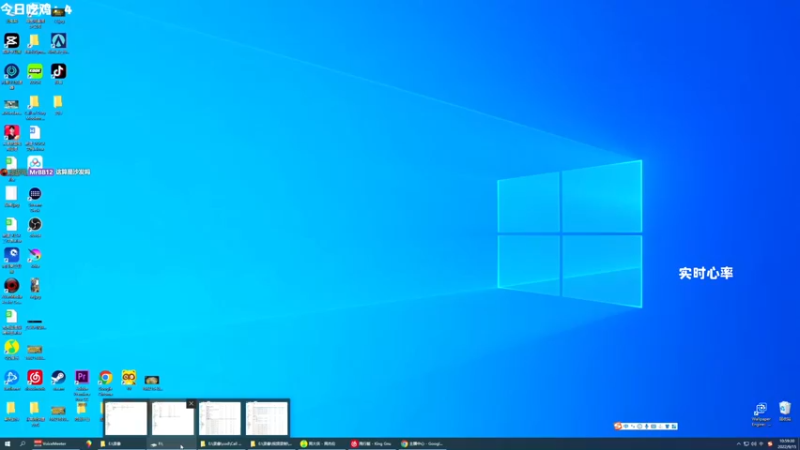This screenshot has height=450, width=800.
Task: Switch to the first window preview thumbnail
Action: click(x=126, y=418)
